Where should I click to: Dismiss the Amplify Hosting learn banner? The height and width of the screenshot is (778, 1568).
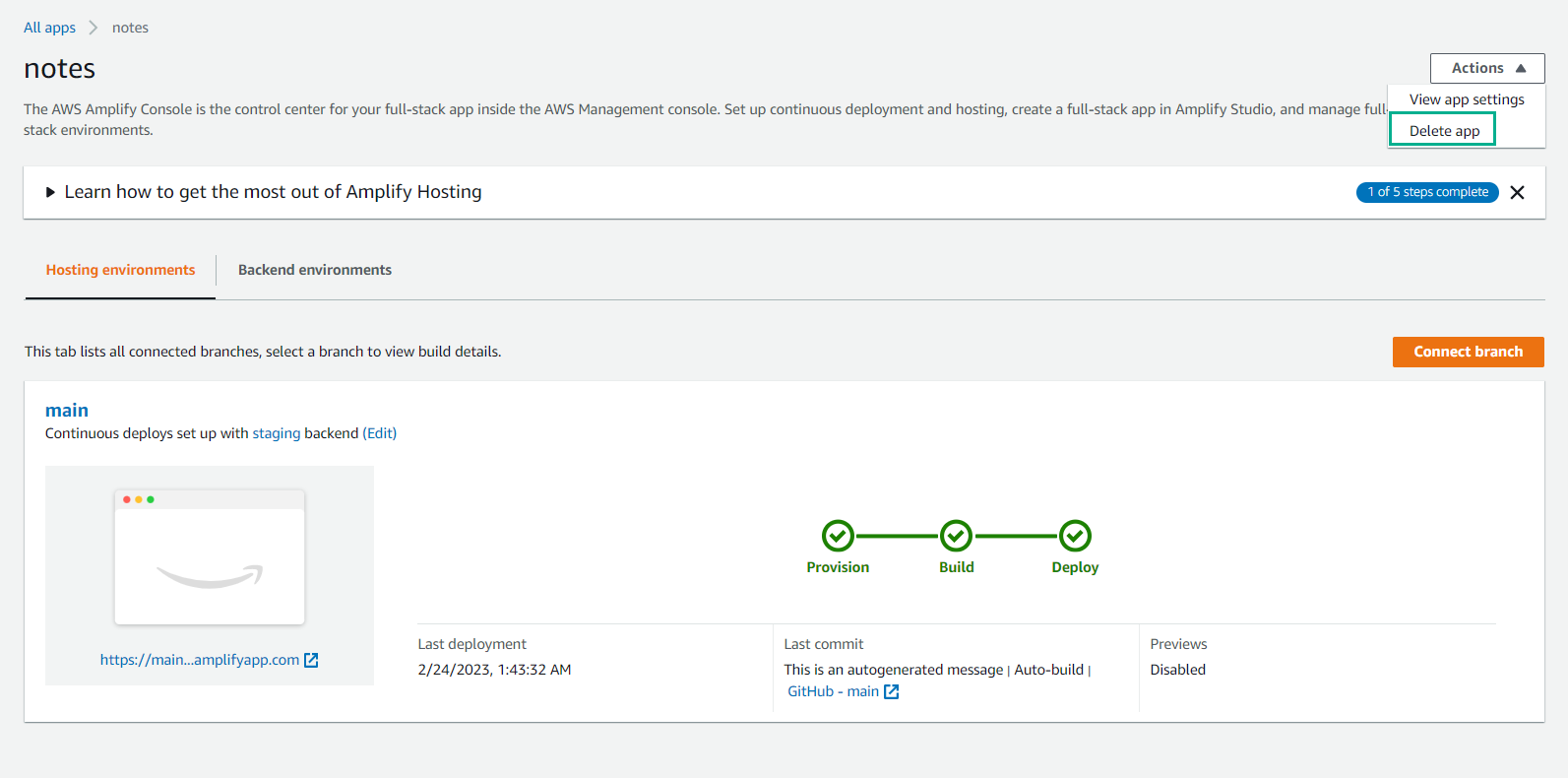click(x=1517, y=193)
